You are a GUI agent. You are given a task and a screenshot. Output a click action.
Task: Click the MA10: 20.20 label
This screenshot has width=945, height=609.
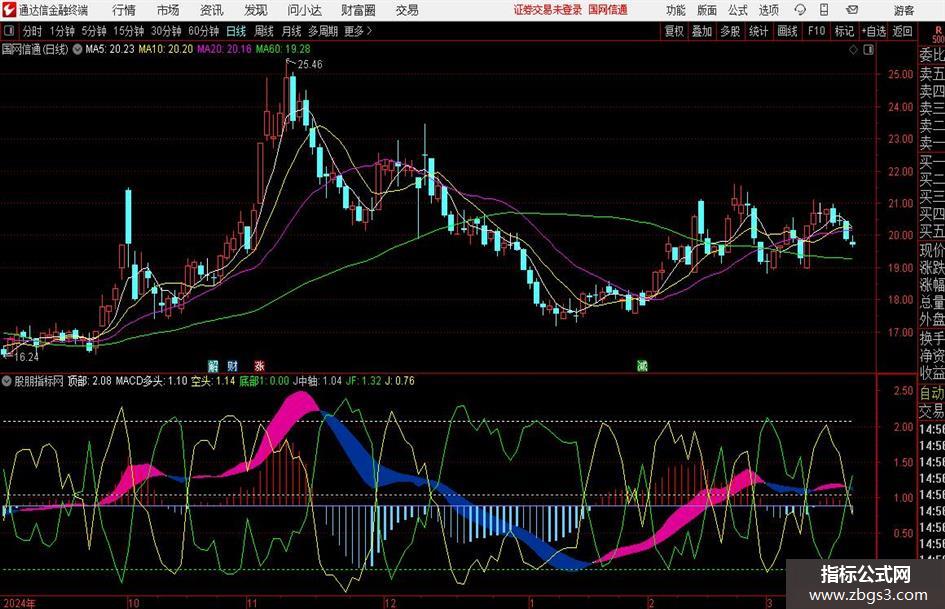click(166, 49)
